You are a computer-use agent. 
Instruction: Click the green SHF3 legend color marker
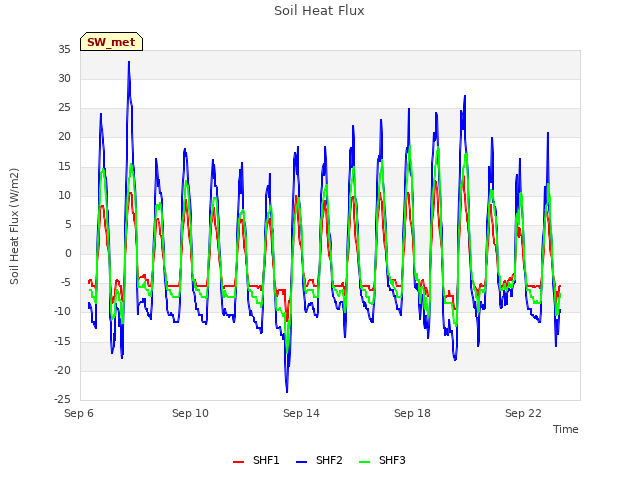click(x=364, y=462)
